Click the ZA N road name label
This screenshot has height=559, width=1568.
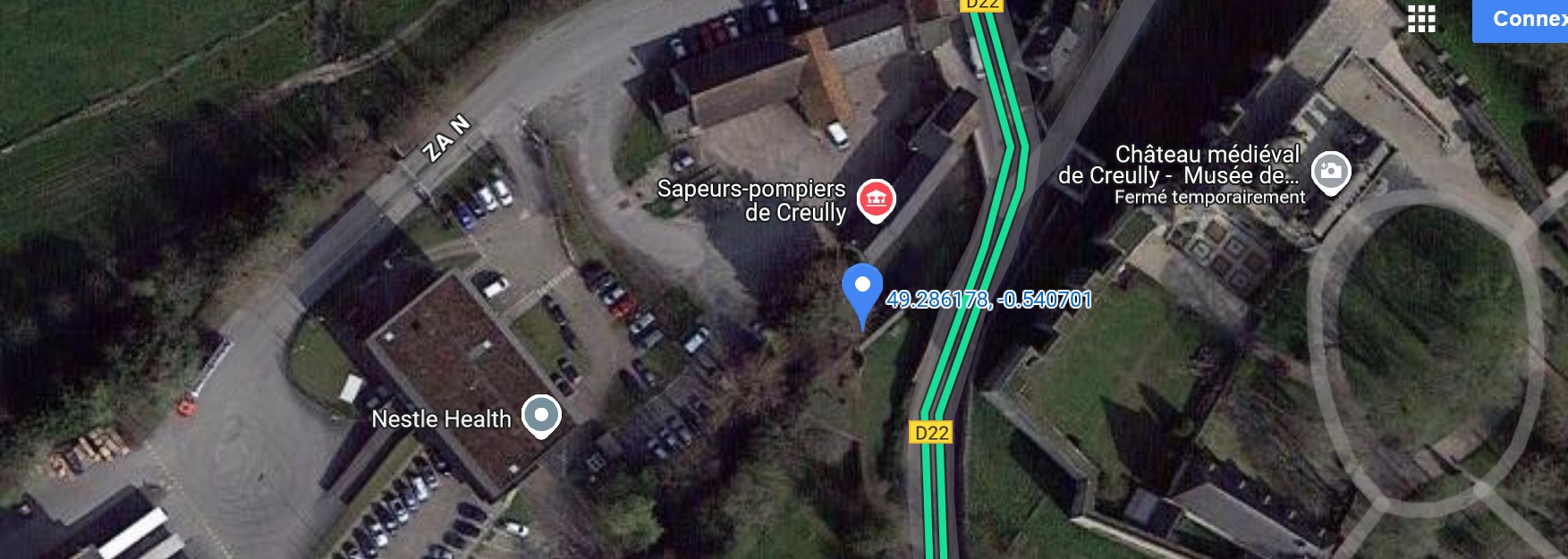tap(446, 138)
